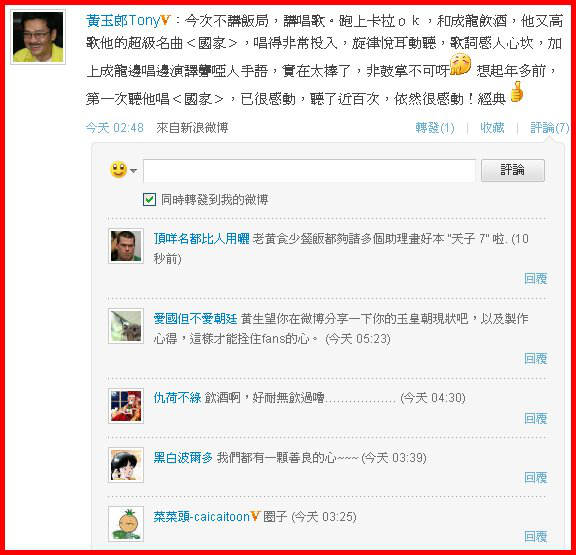Click the orange verified V badge beside 黃玉郎Tony
The width and height of the screenshot is (576, 555).
(166, 20)
